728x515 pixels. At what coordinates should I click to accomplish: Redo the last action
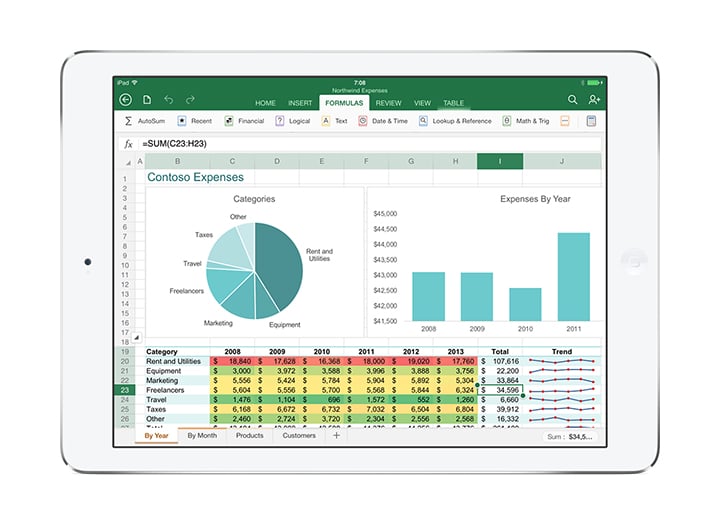190,100
